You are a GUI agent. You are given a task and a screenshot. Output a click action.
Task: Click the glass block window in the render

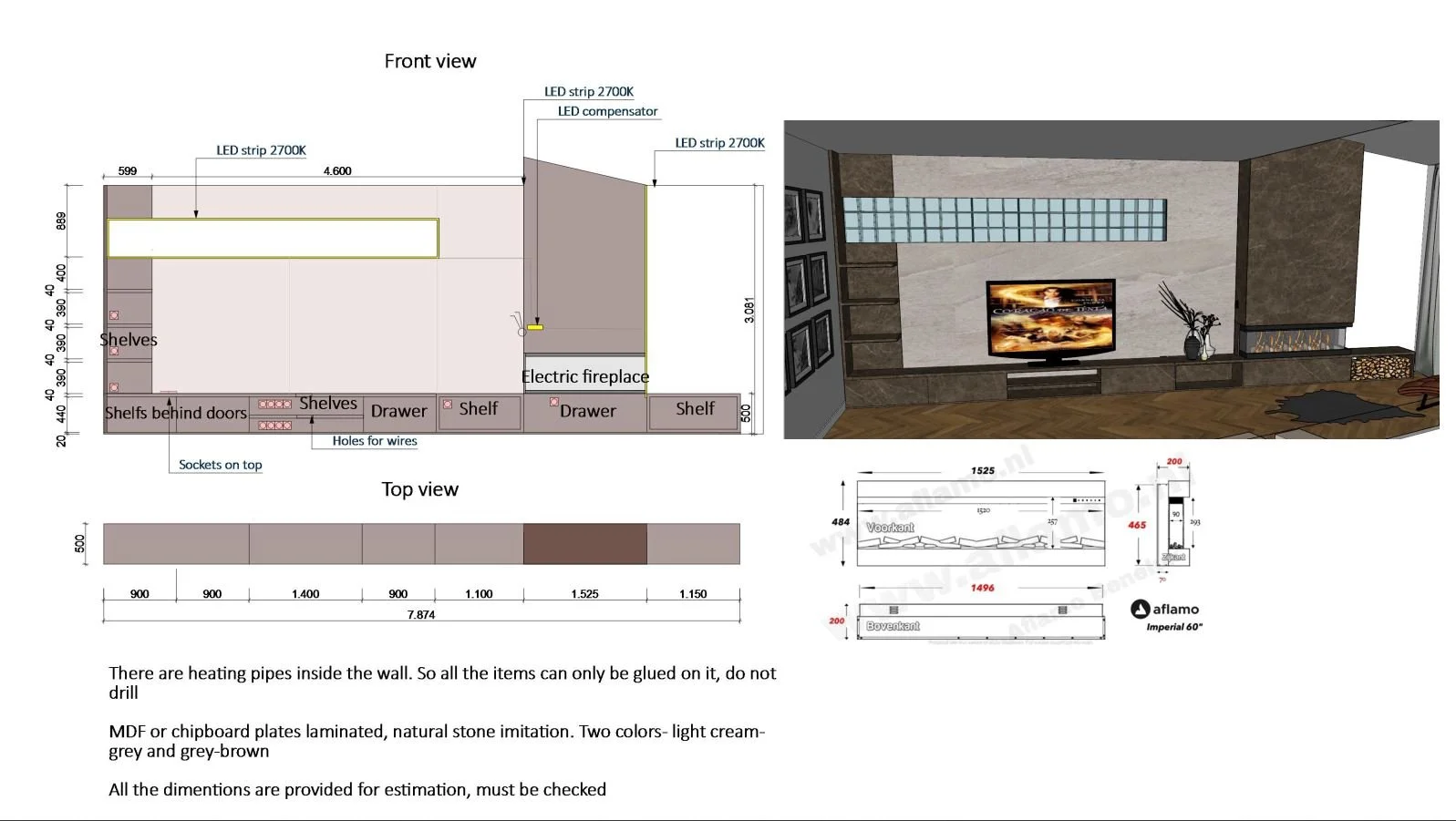1005,220
